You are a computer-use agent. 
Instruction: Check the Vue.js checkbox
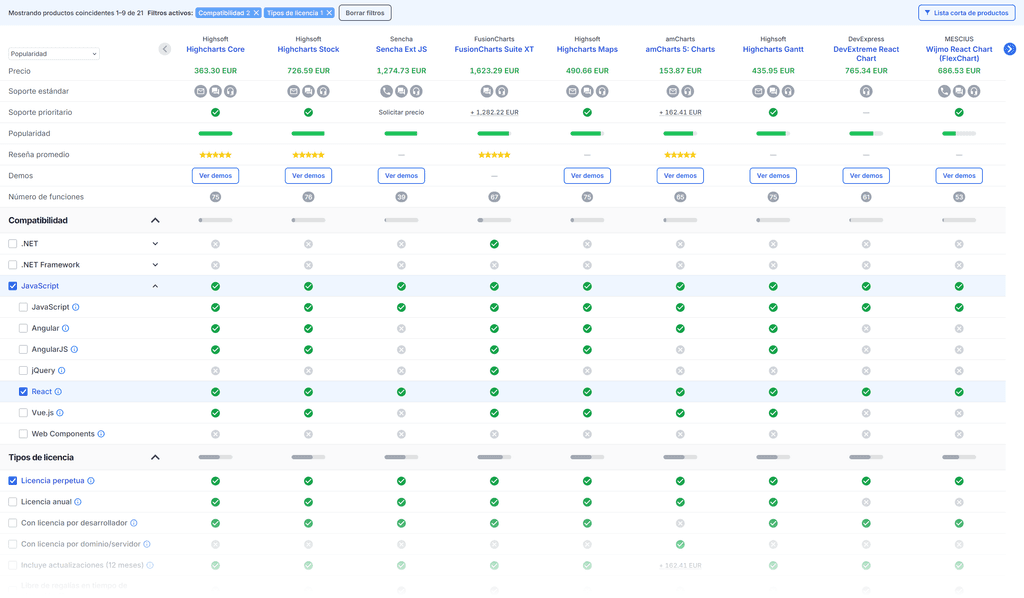[x=24, y=413]
